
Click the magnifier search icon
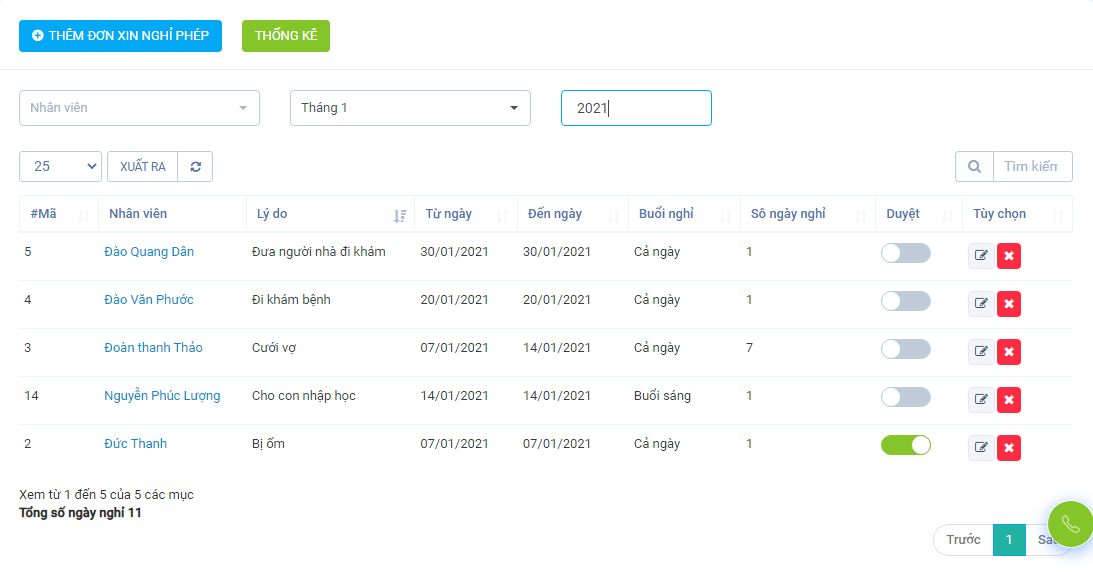[974, 167]
